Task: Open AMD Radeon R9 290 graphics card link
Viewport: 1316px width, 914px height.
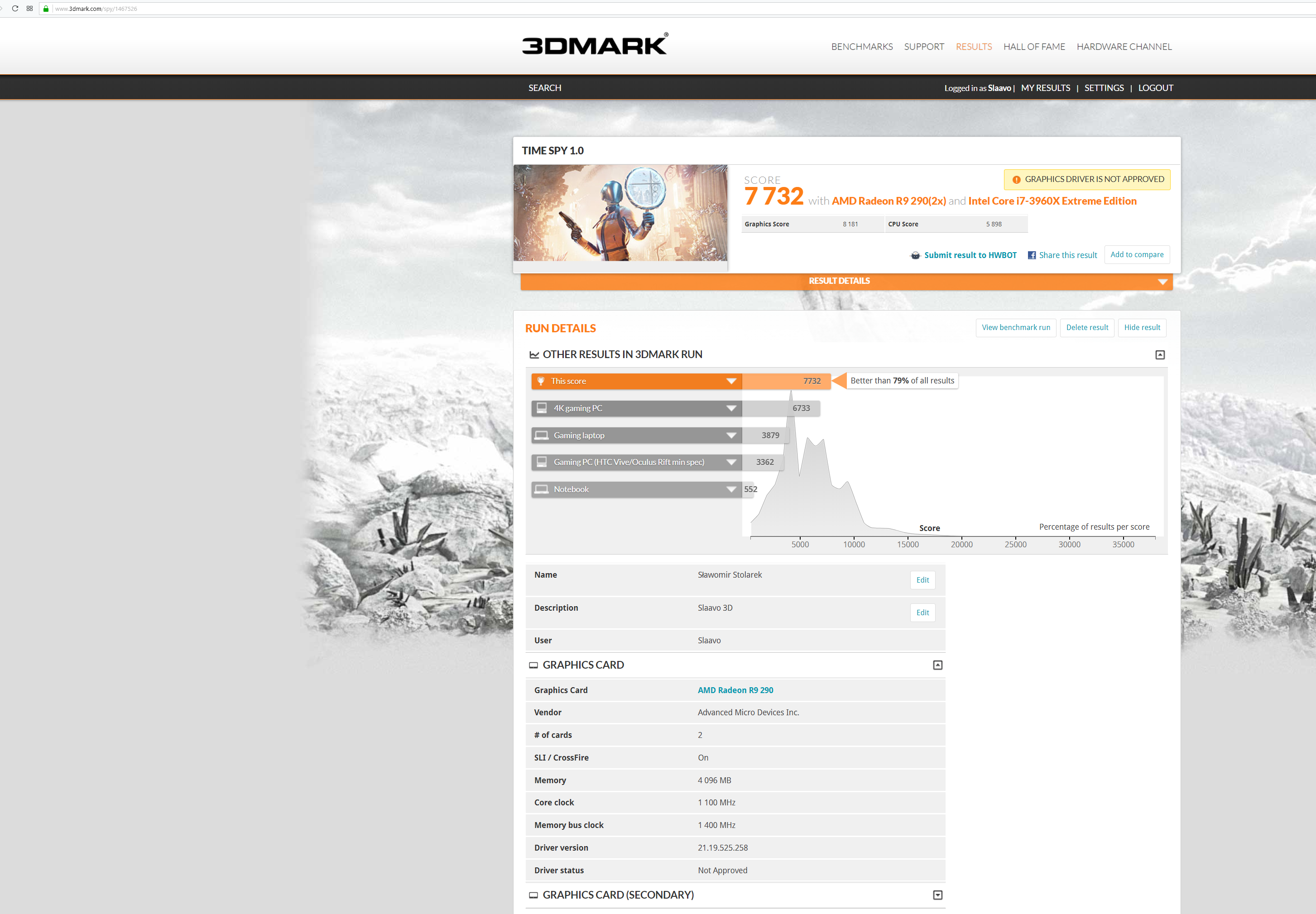Action: [735, 690]
